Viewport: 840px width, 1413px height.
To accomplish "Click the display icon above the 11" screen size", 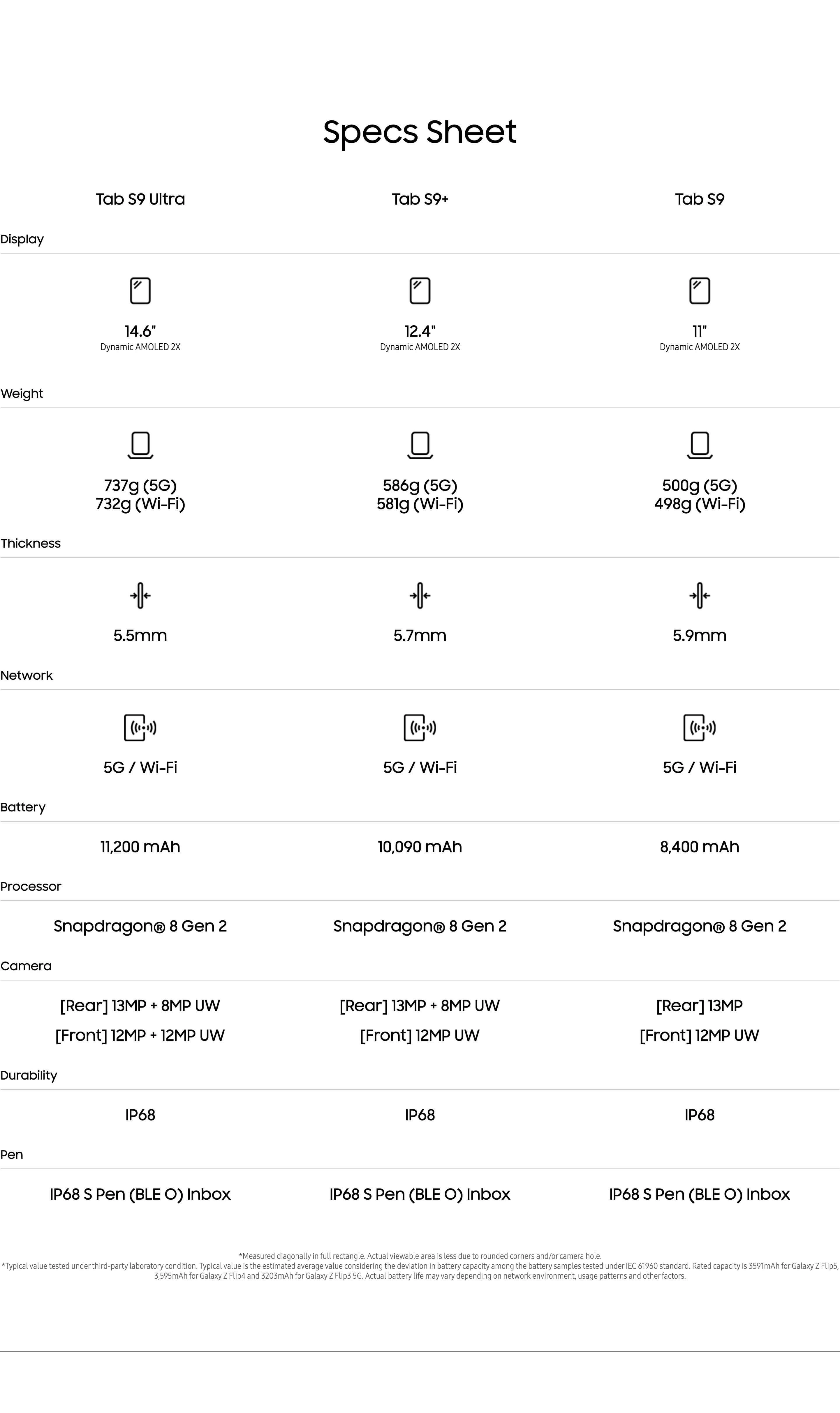I will coord(700,290).
